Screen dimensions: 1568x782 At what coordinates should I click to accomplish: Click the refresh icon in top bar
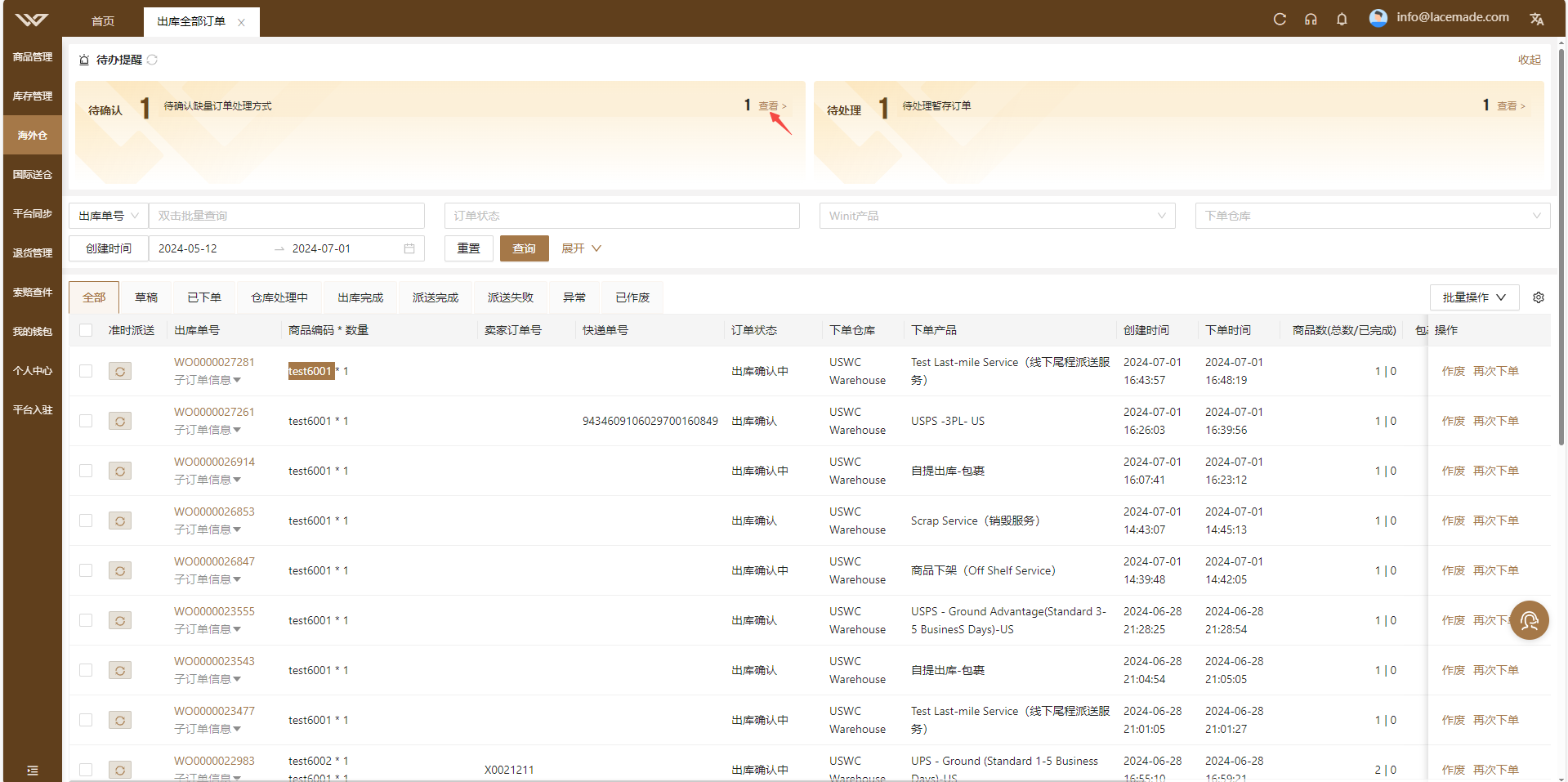(x=1280, y=19)
